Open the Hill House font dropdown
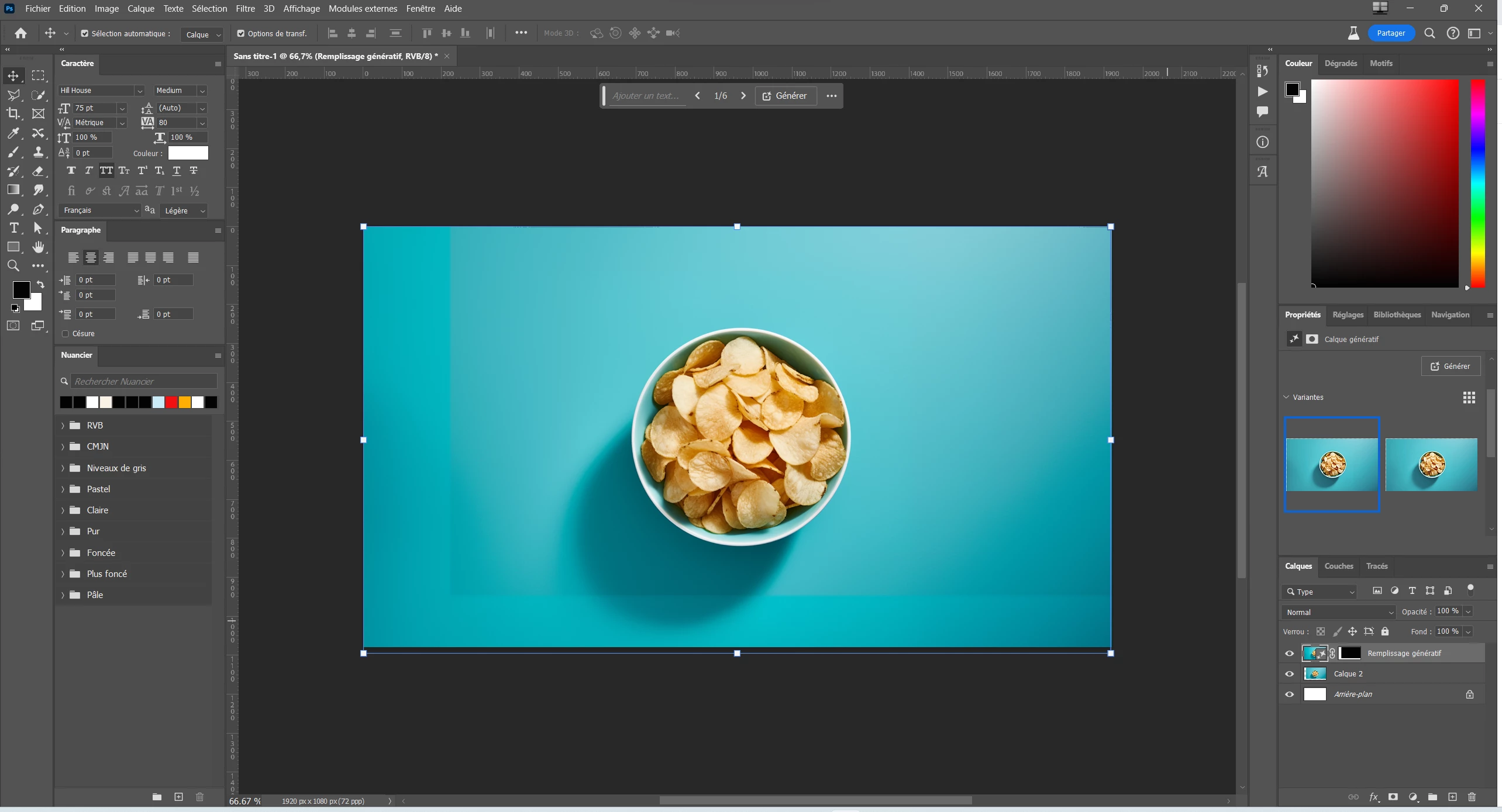The image size is (1502, 812). pyautogui.click(x=139, y=91)
